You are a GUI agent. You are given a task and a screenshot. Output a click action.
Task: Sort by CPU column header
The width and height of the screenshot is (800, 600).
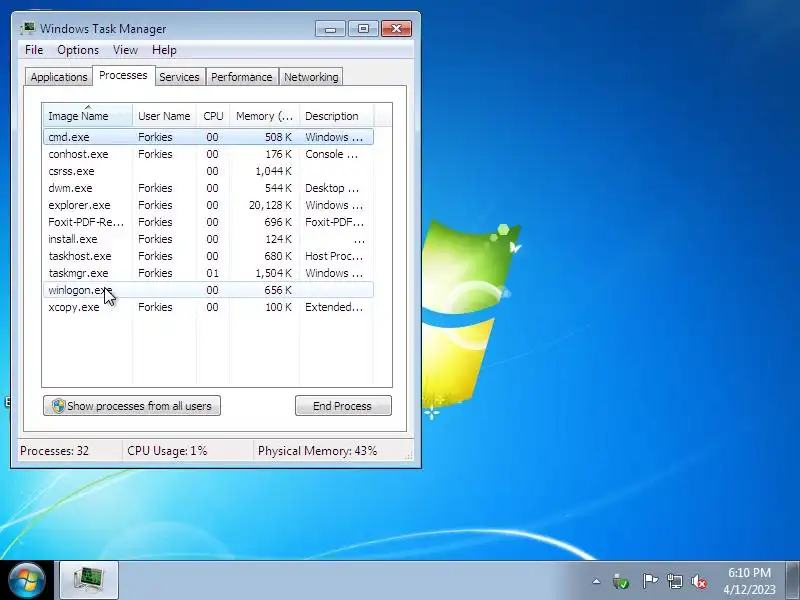[x=213, y=116]
